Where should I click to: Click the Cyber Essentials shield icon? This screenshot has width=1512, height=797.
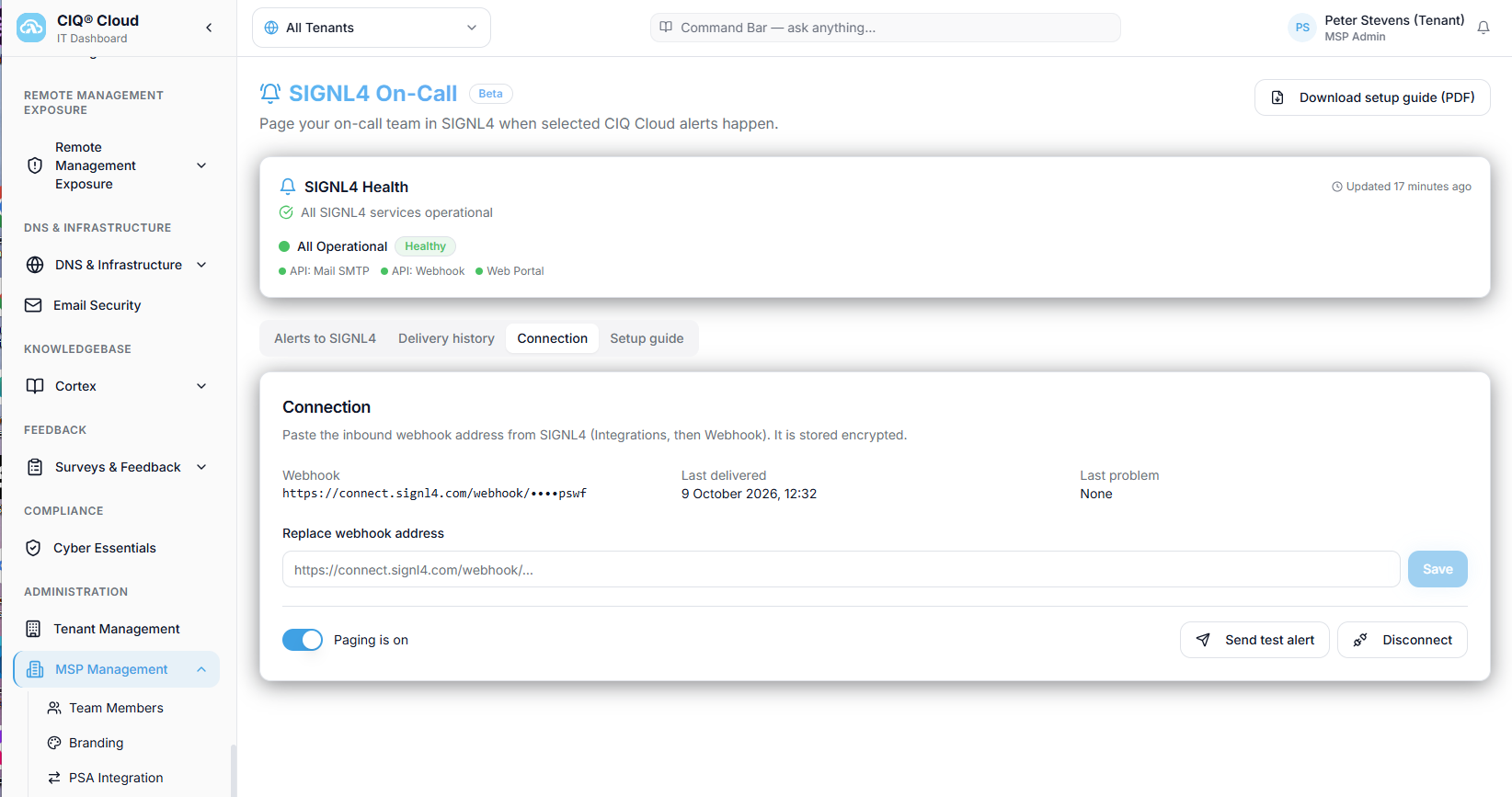click(33, 548)
